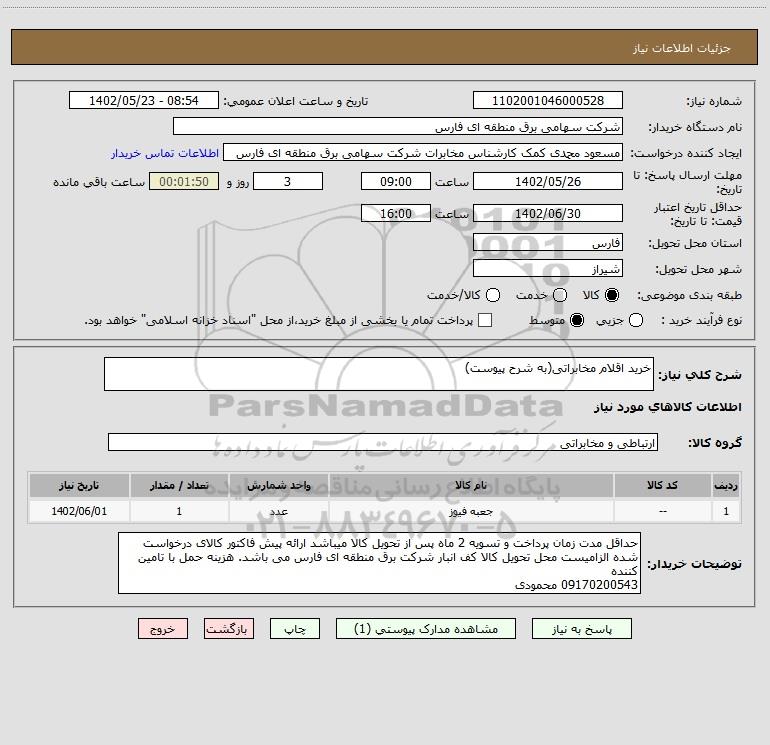
Task: Click the نام کالا column header
Action: [x=471, y=485]
